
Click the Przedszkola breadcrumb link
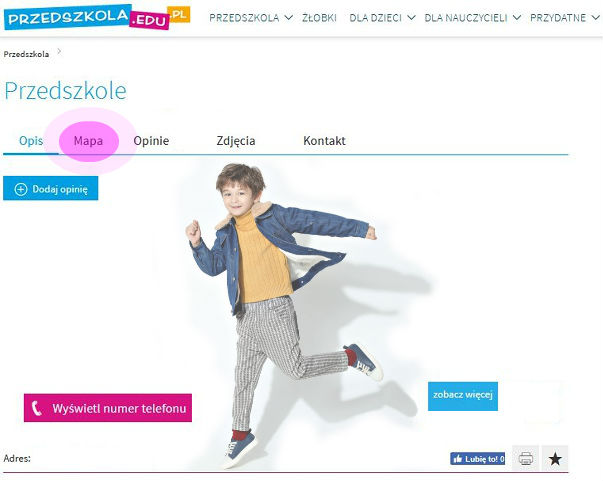click(x=26, y=54)
